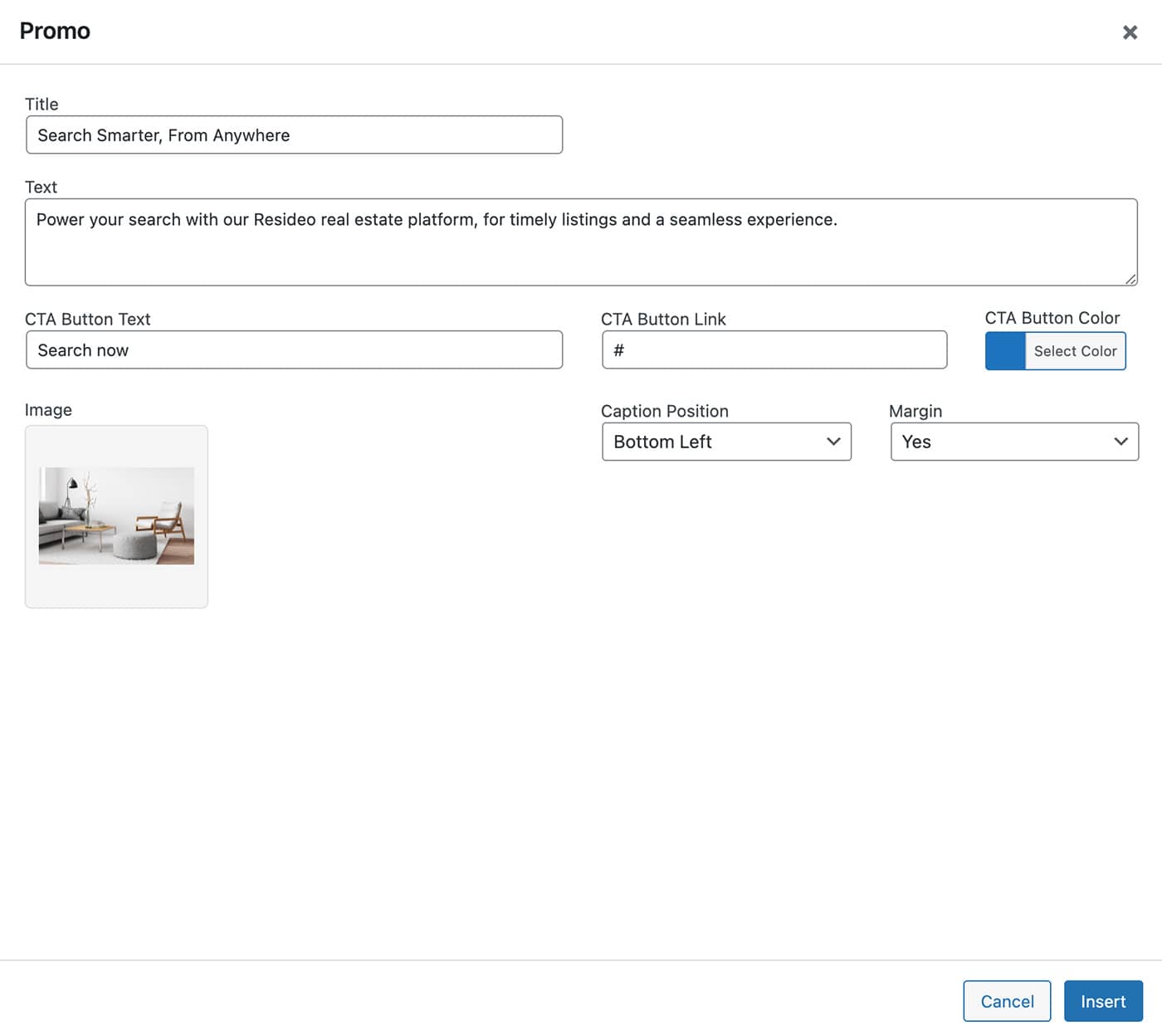Click the "Title" field label
Screen dimensions: 1162x1036
tap(41, 104)
